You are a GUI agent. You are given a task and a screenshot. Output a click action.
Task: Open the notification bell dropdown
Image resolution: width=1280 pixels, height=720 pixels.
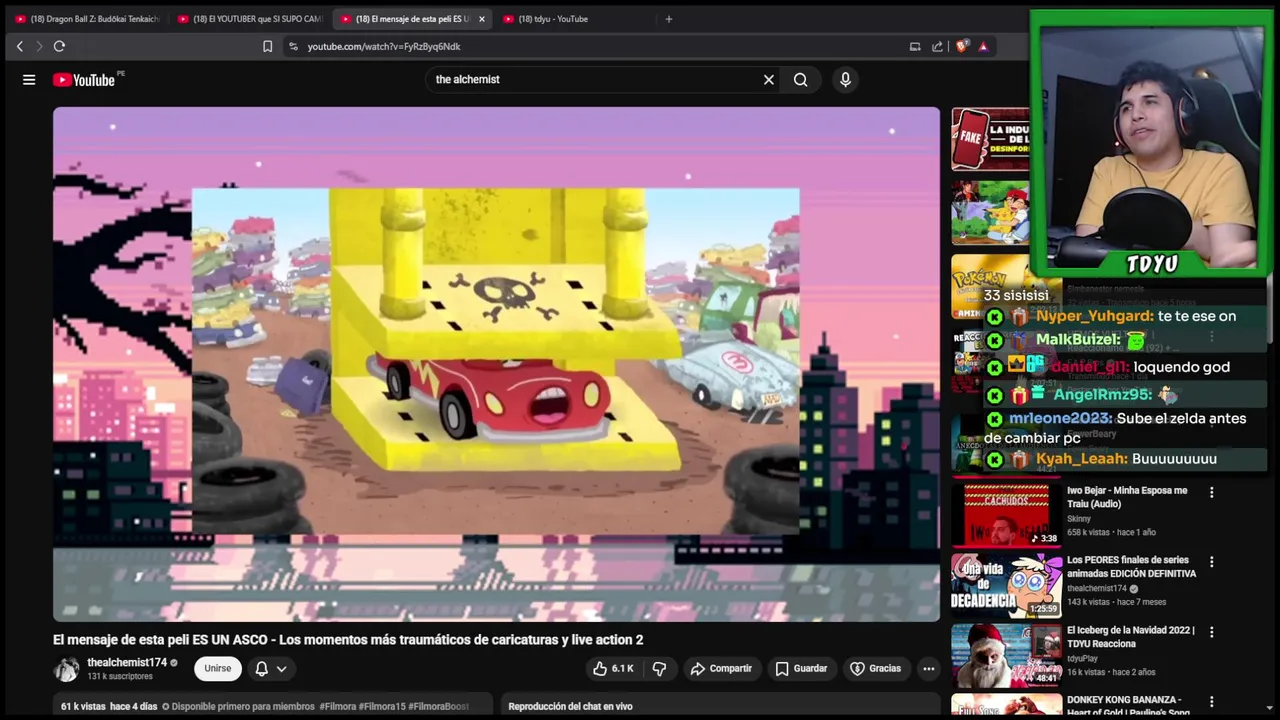[x=270, y=669]
